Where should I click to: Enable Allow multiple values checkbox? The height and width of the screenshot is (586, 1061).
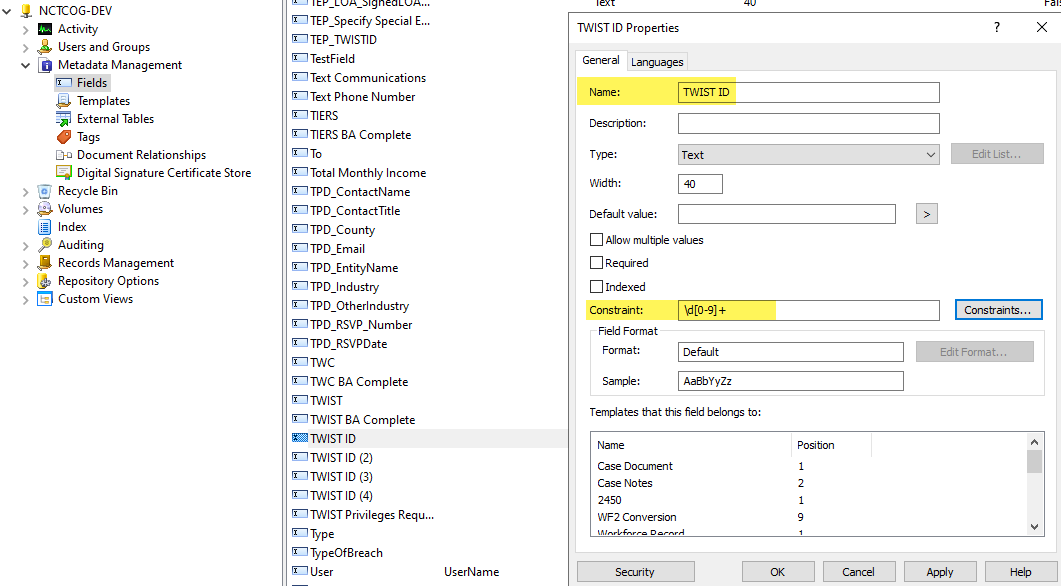[596, 240]
